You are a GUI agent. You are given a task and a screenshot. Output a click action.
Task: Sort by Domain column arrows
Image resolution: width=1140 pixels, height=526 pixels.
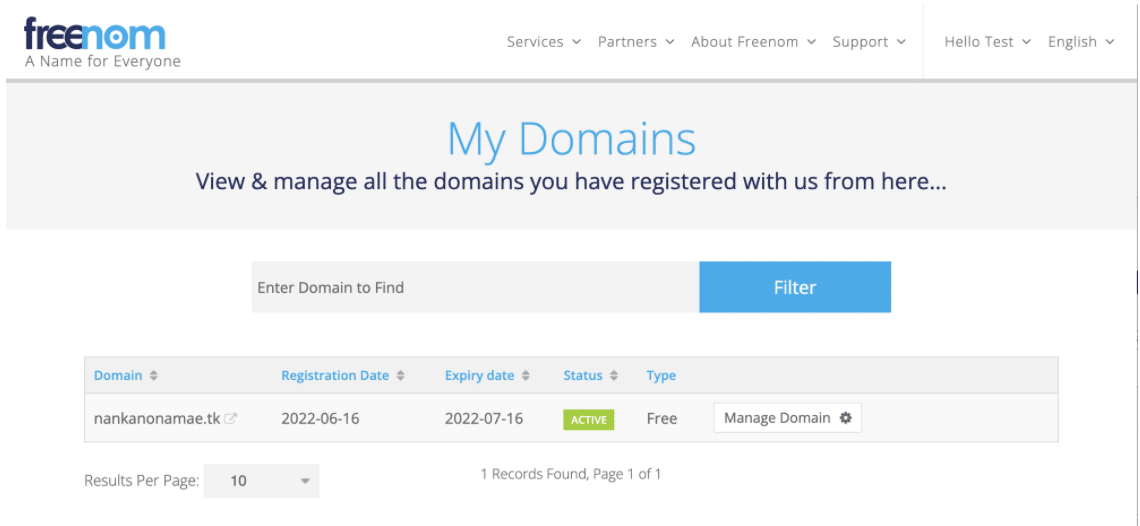pos(153,376)
